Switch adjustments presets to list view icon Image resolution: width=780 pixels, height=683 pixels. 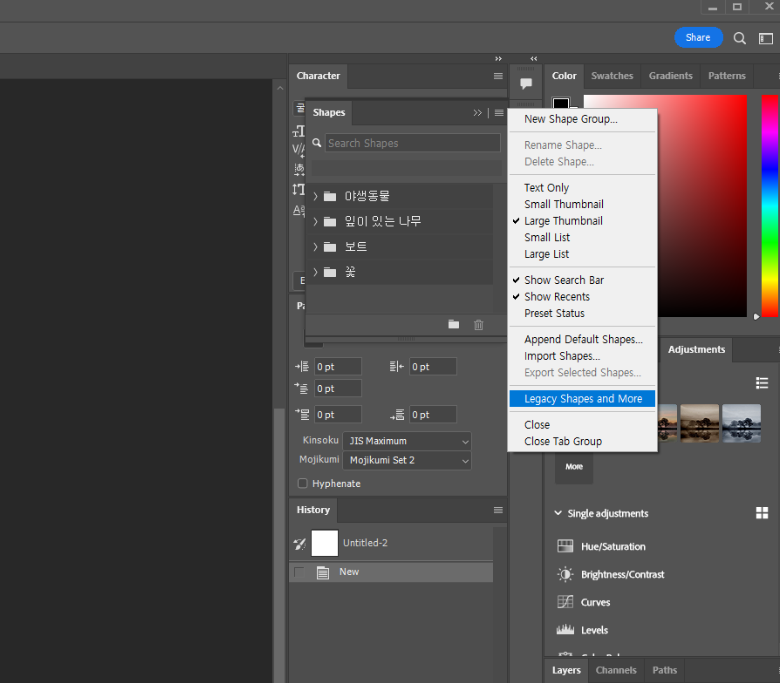point(762,383)
